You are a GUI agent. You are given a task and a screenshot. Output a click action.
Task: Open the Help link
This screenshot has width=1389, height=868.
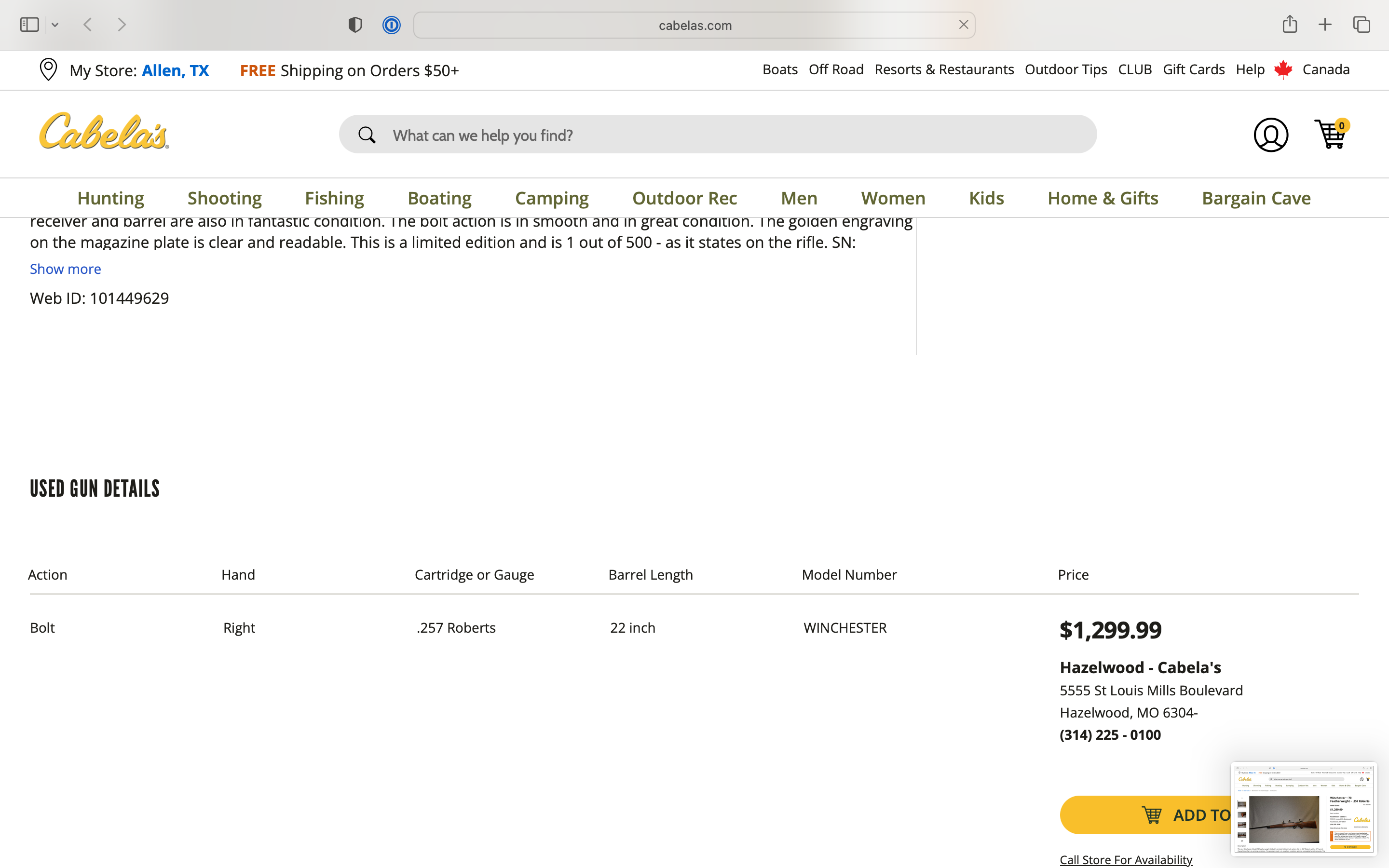click(x=1250, y=69)
